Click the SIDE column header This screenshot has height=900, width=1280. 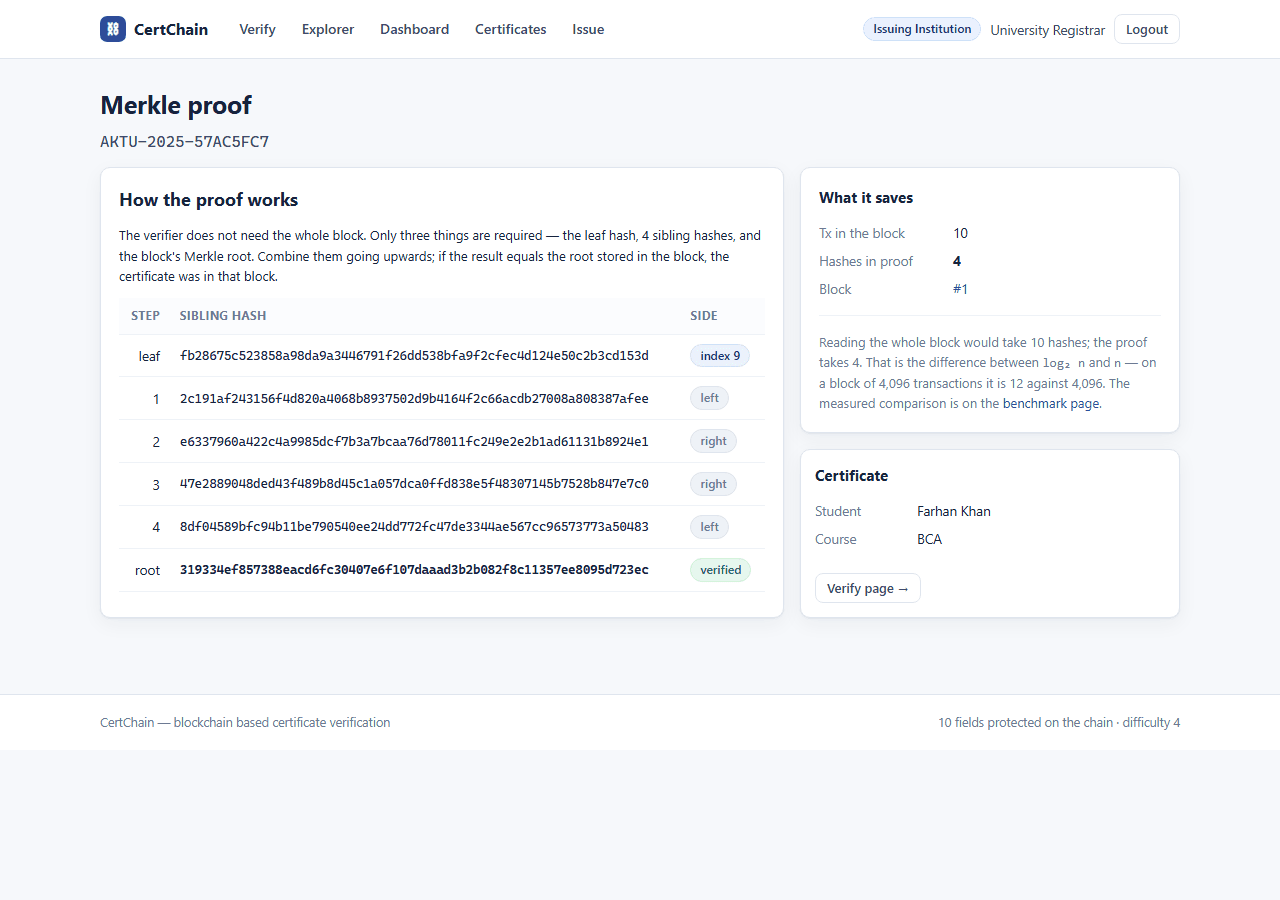[x=704, y=316]
